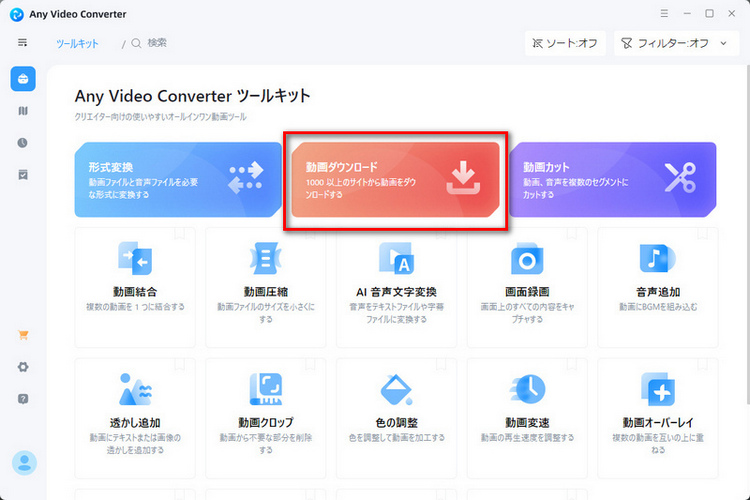Image resolution: width=750 pixels, height=500 pixels.
Task: Click the download arrow on 動画ダウンロード
Action: tap(463, 178)
